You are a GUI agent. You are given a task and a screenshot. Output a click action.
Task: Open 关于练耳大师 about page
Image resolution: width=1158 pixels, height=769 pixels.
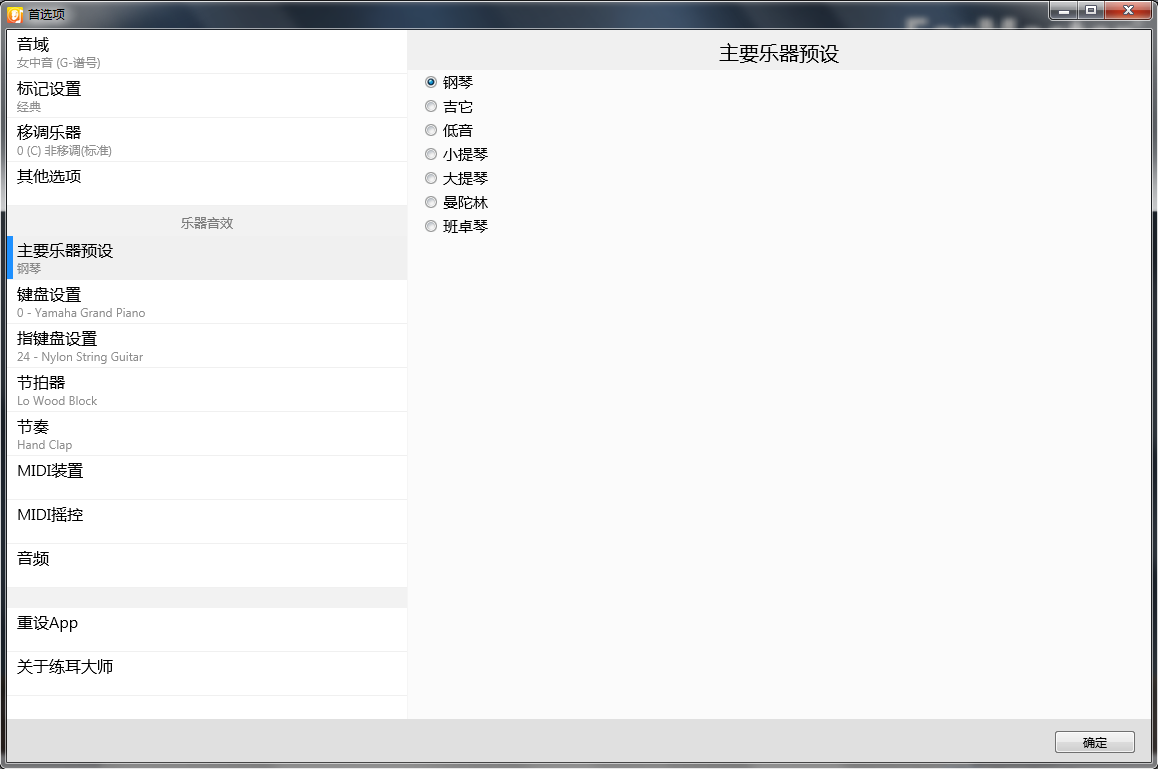(x=207, y=674)
